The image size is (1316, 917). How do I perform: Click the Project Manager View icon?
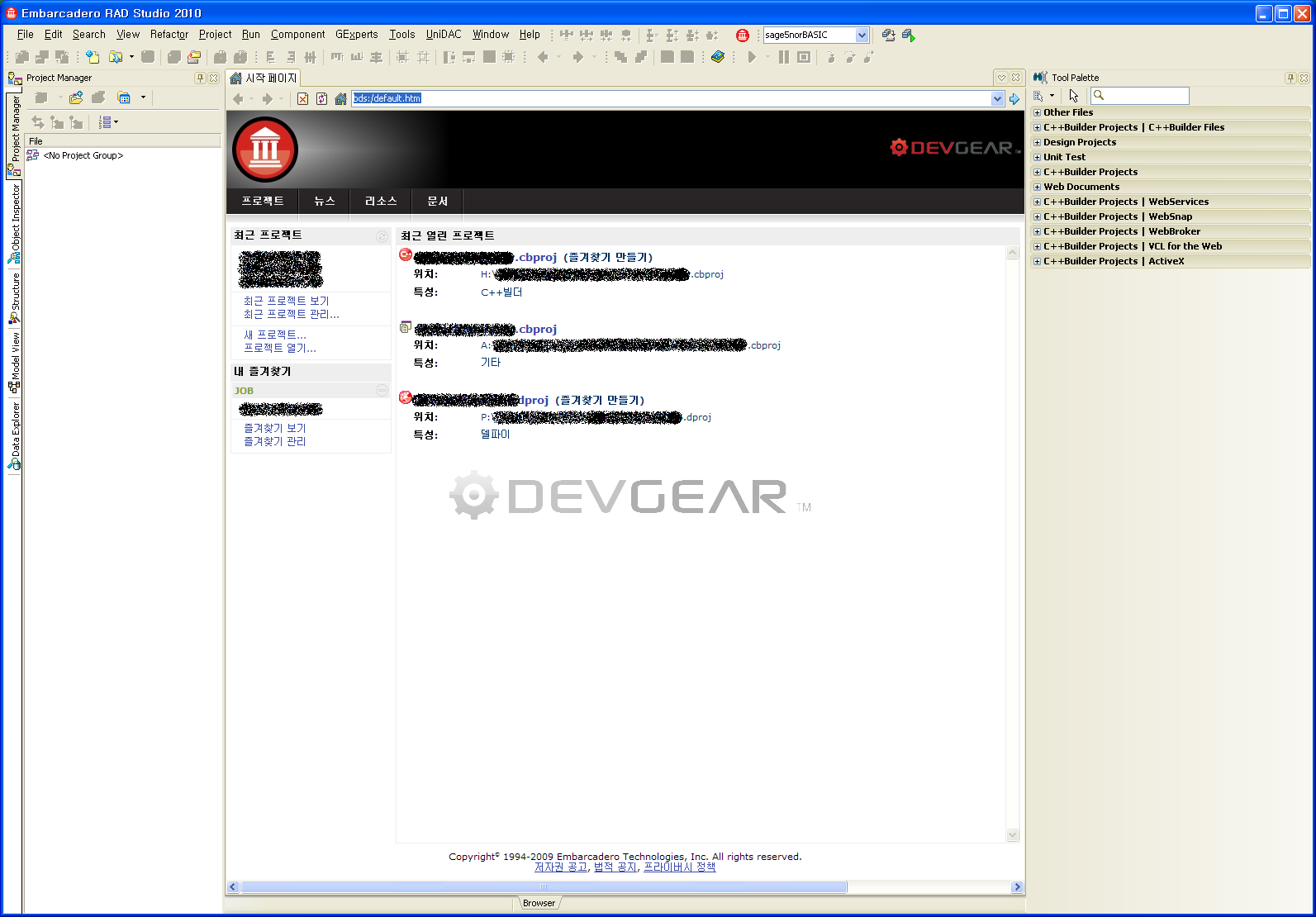coord(124,97)
